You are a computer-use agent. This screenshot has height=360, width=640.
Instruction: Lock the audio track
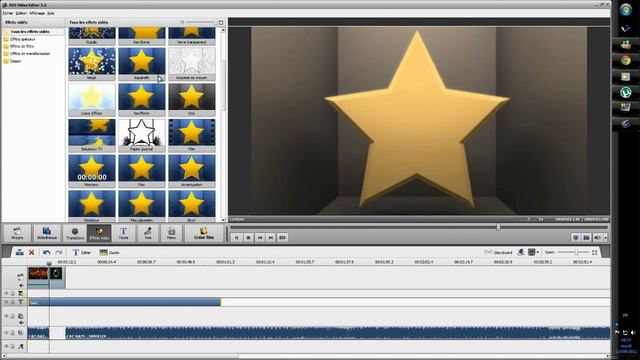click(x=13, y=333)
